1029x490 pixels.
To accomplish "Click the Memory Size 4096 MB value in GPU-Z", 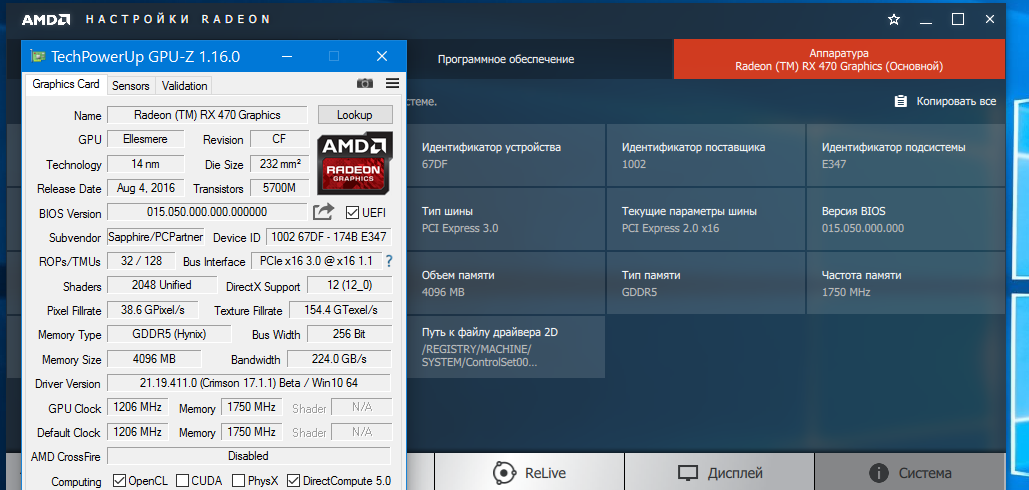I will point(154,359).
